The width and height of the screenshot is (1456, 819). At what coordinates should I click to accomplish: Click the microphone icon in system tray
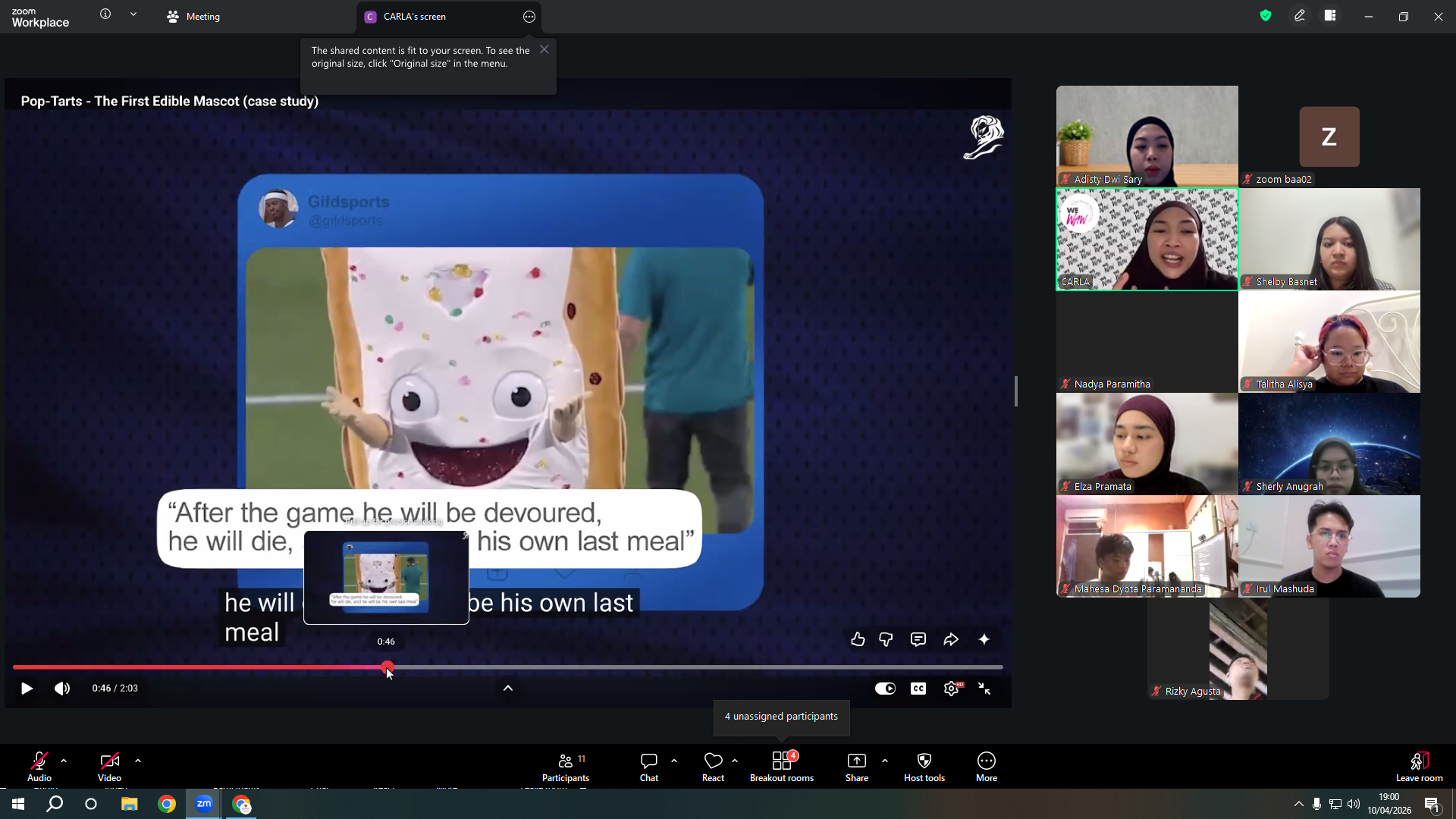[x=1317, y=804]
